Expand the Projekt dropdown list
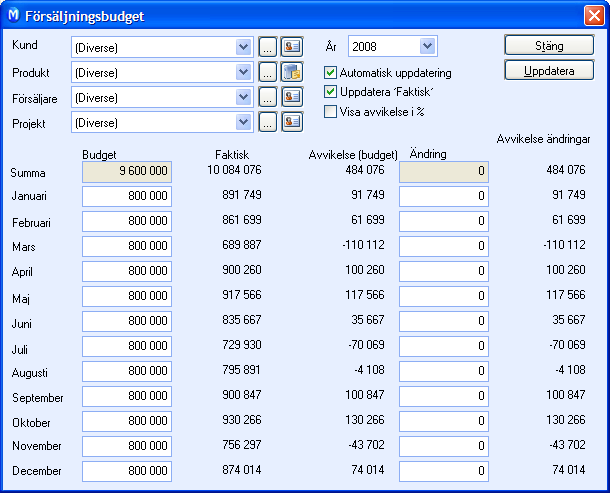 pos(244,122)
